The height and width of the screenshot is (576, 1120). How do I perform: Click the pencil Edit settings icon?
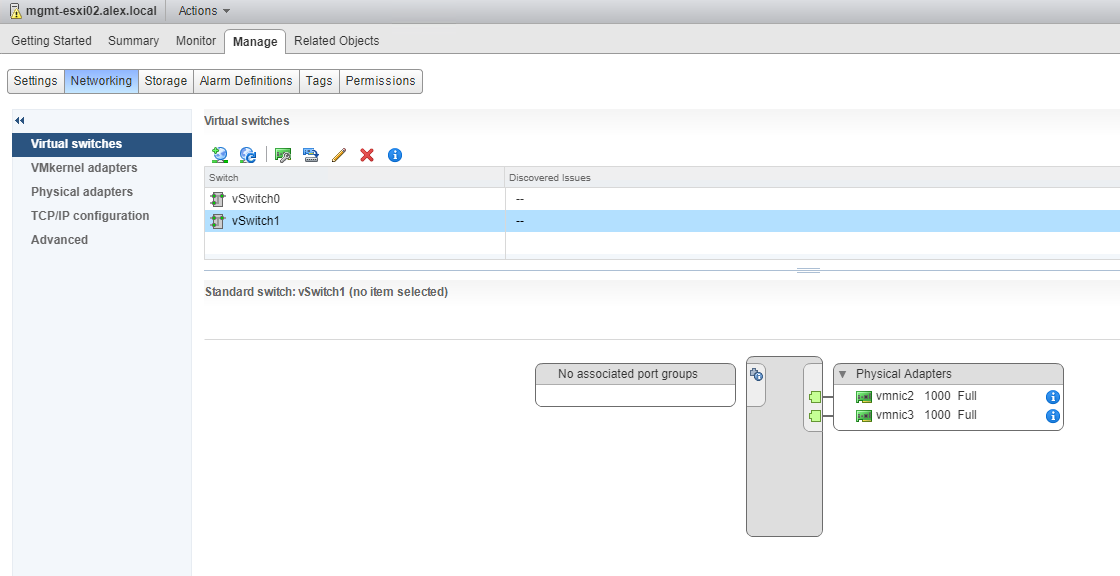(338, 155)
